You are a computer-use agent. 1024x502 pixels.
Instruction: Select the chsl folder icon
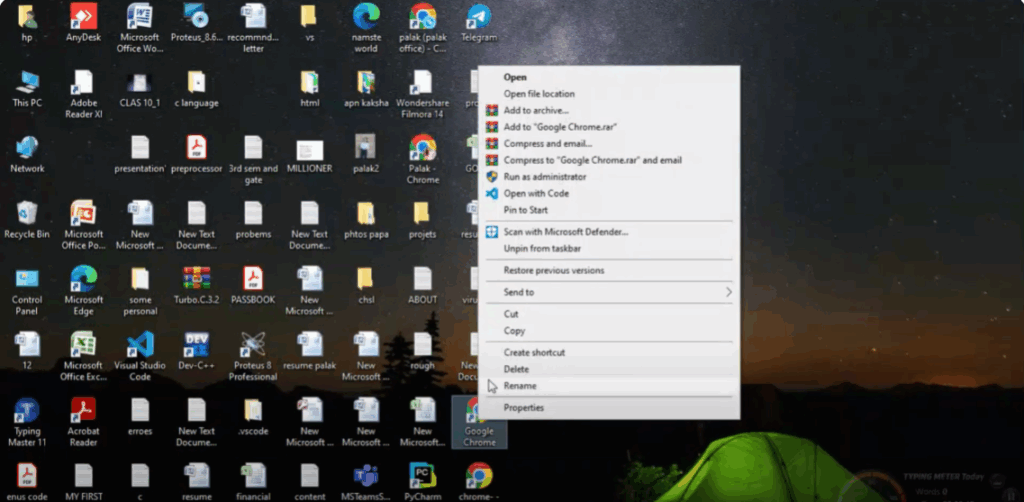tap(366, 286)
